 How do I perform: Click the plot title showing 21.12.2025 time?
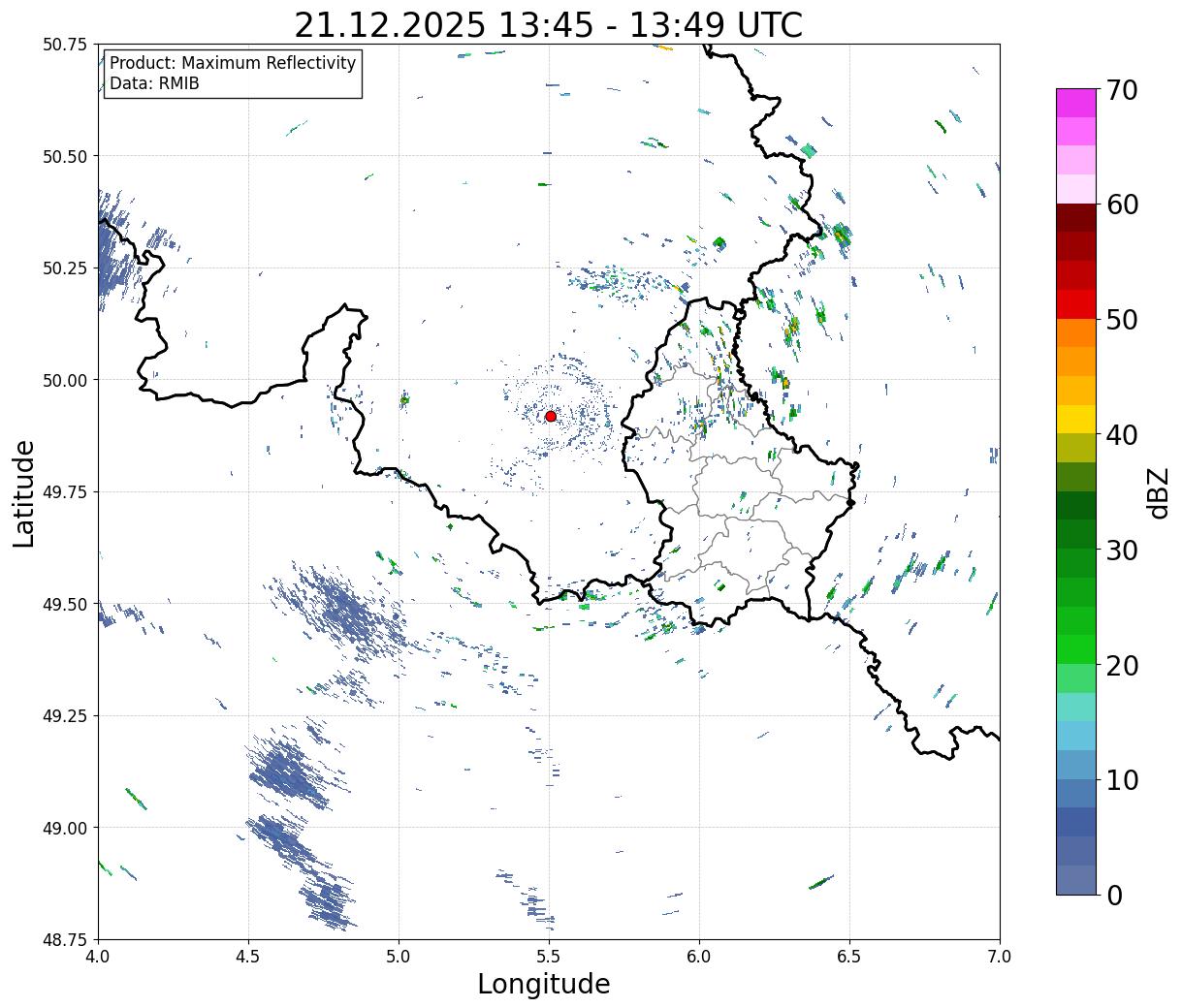click(548, 24)
